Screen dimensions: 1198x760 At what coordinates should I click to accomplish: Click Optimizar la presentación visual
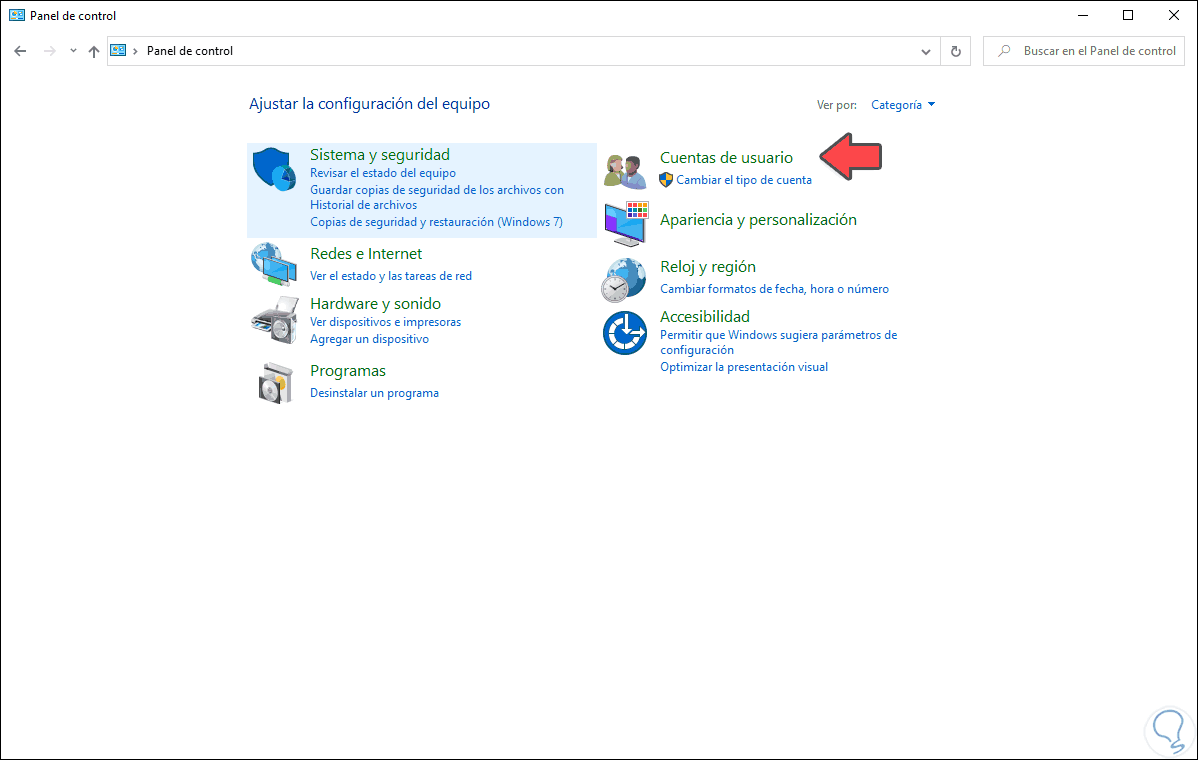click(744, 367)
